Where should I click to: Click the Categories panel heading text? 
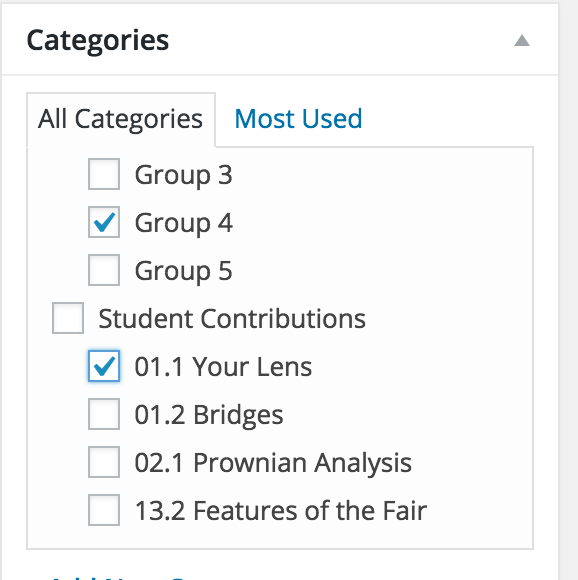[98, 41]
